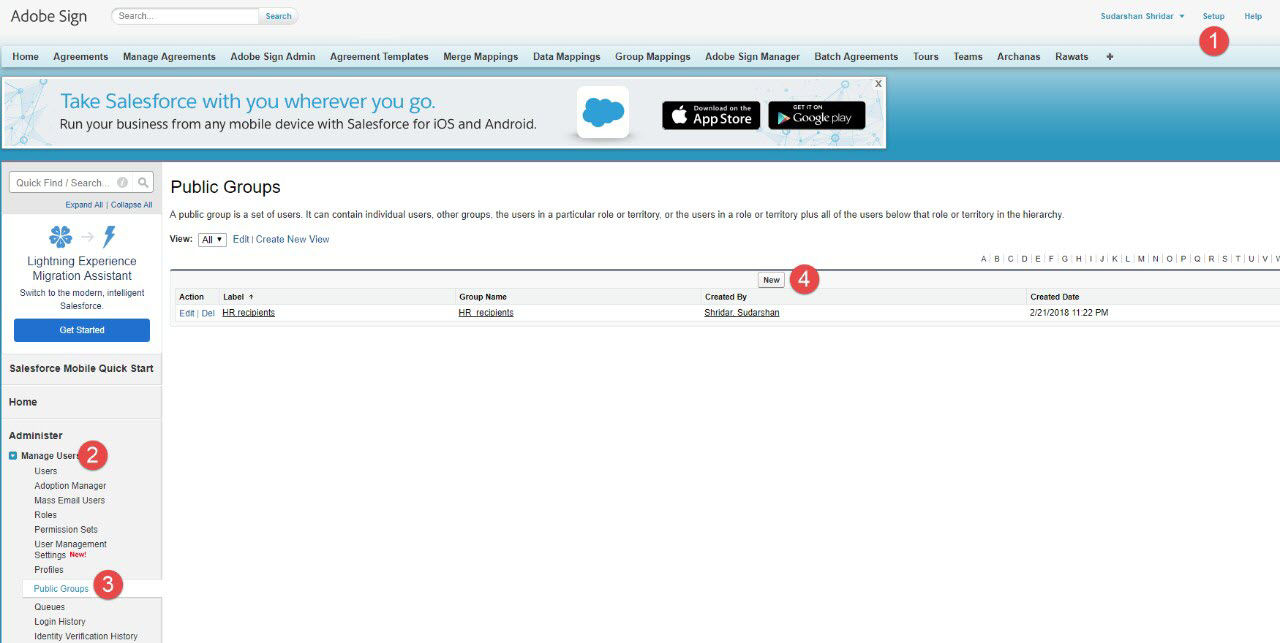Select Public Groups in sidebar
Viewport: 1280px width, 643px height.
coord(61,589)
